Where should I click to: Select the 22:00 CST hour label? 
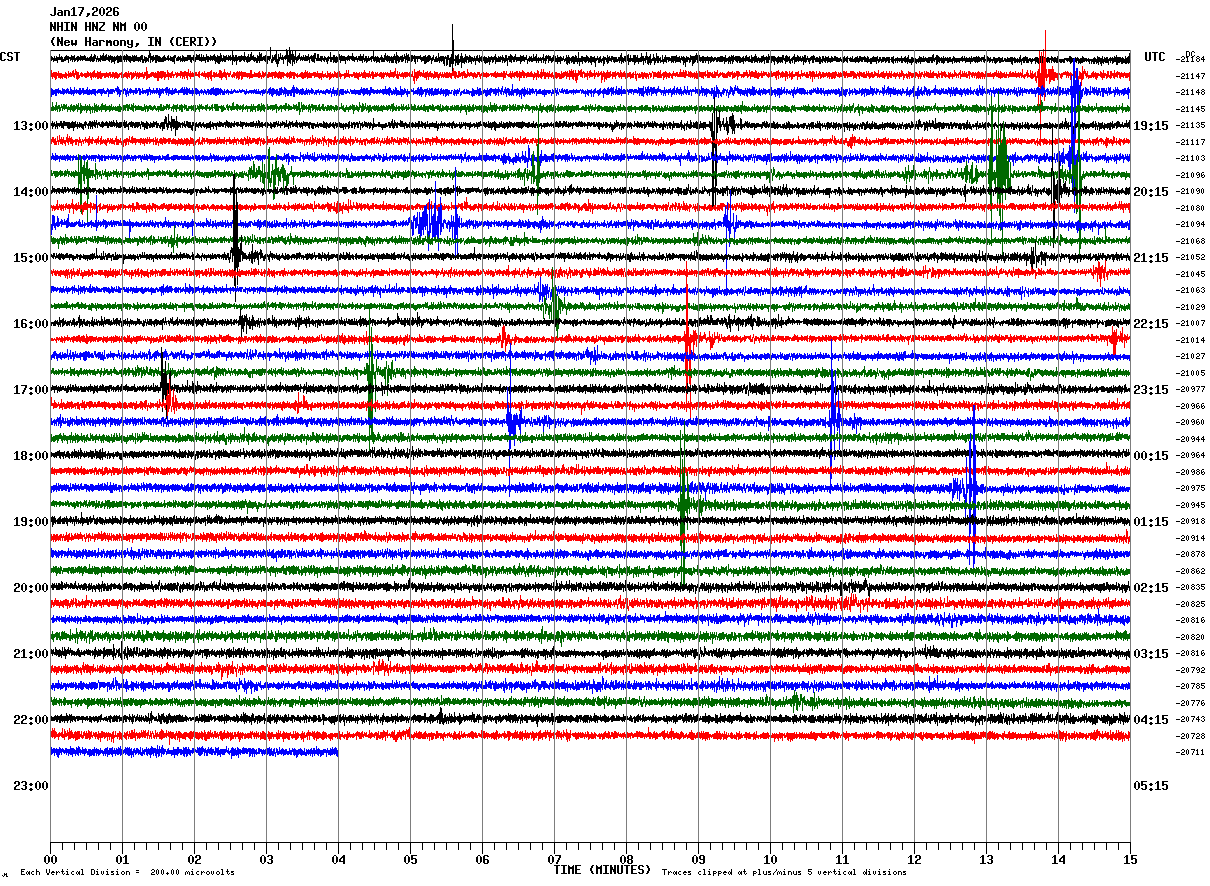tap(31, 720)
